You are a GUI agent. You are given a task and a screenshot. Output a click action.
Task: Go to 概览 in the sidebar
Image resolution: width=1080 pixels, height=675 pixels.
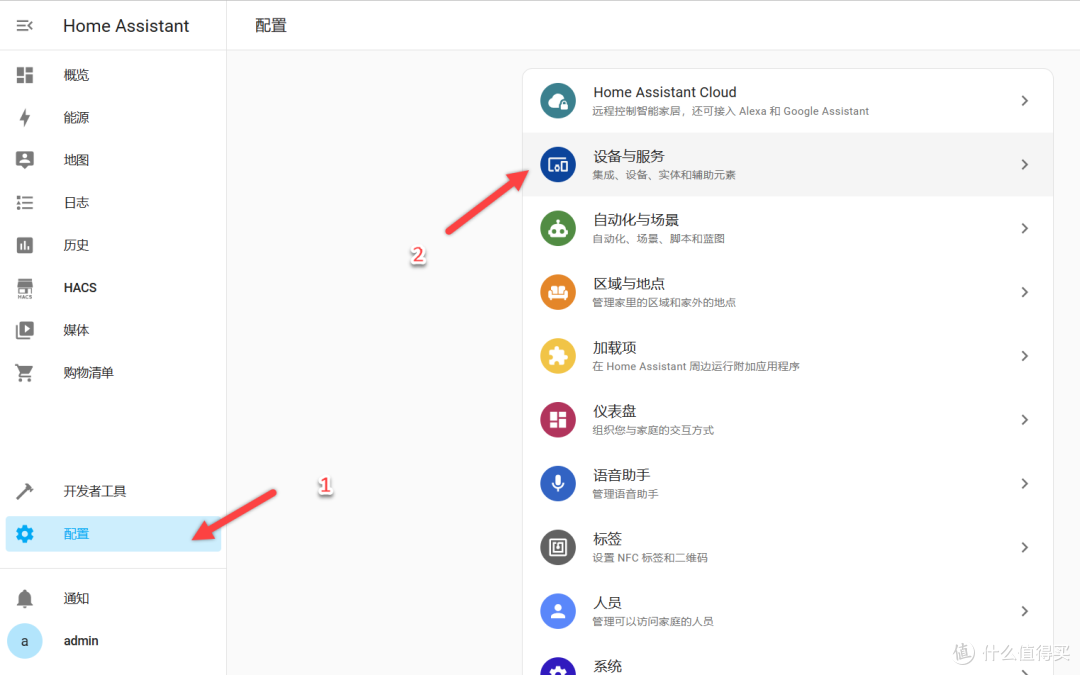point(113,75)
